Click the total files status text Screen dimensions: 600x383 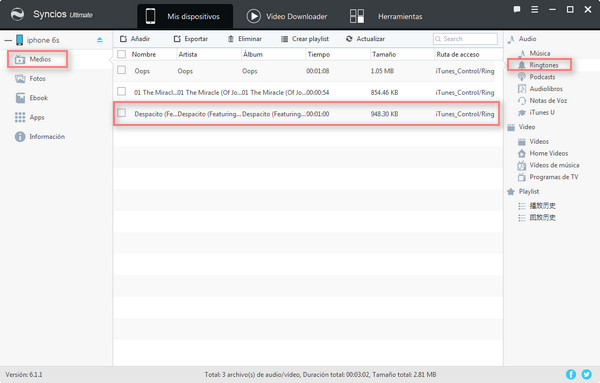(320, 375)
